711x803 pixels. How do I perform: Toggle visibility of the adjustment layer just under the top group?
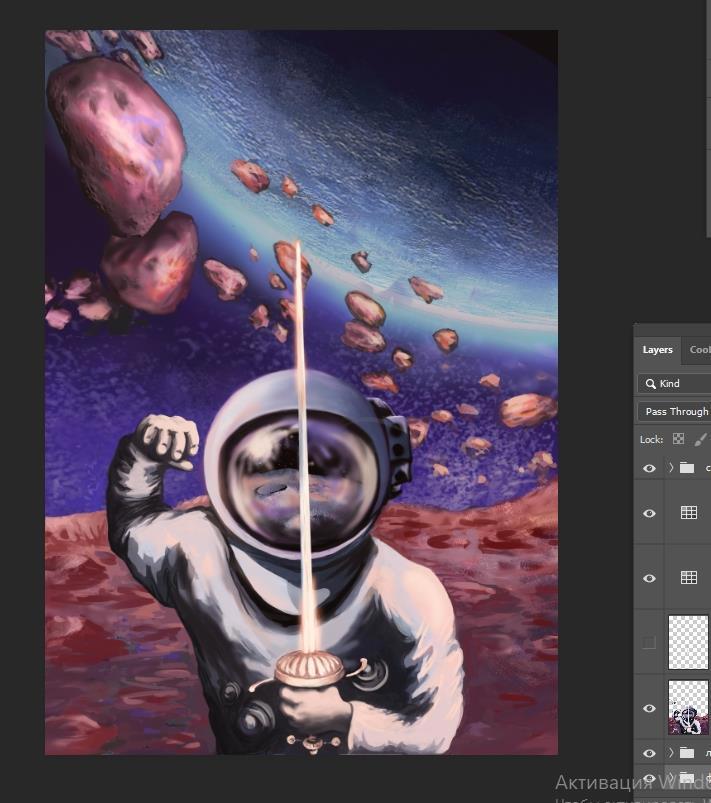click(649, 513)
